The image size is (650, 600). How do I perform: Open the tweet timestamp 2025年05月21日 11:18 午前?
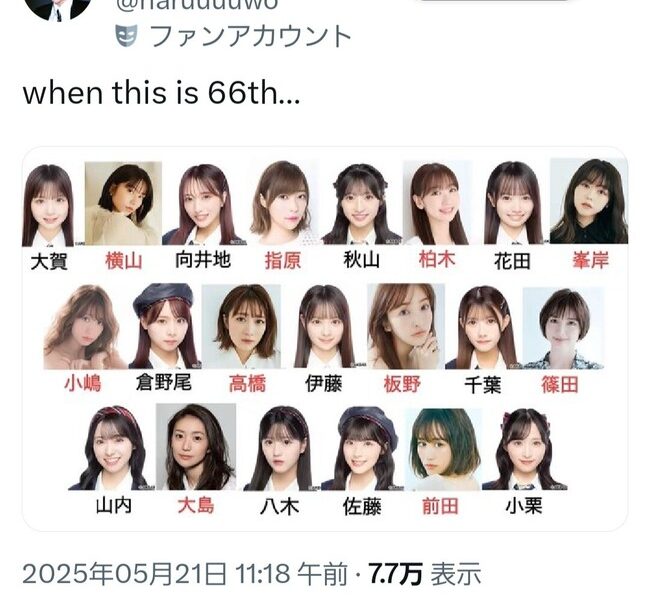[185, 574]
